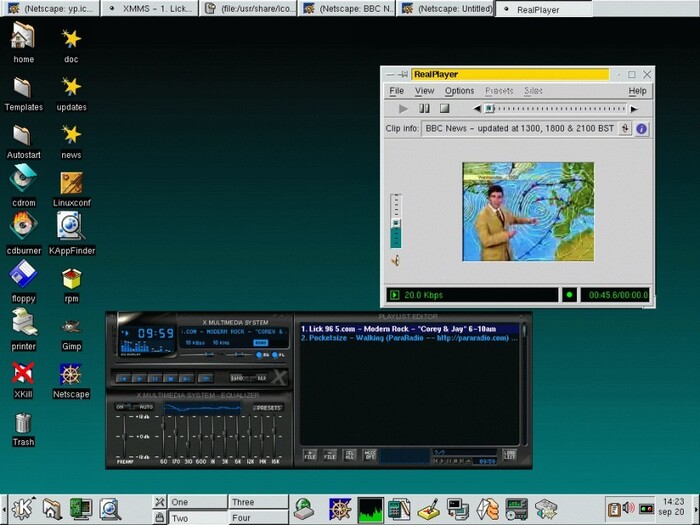
Task: Toggle the XMMS equalizer ON button
Action: point(120,407)
